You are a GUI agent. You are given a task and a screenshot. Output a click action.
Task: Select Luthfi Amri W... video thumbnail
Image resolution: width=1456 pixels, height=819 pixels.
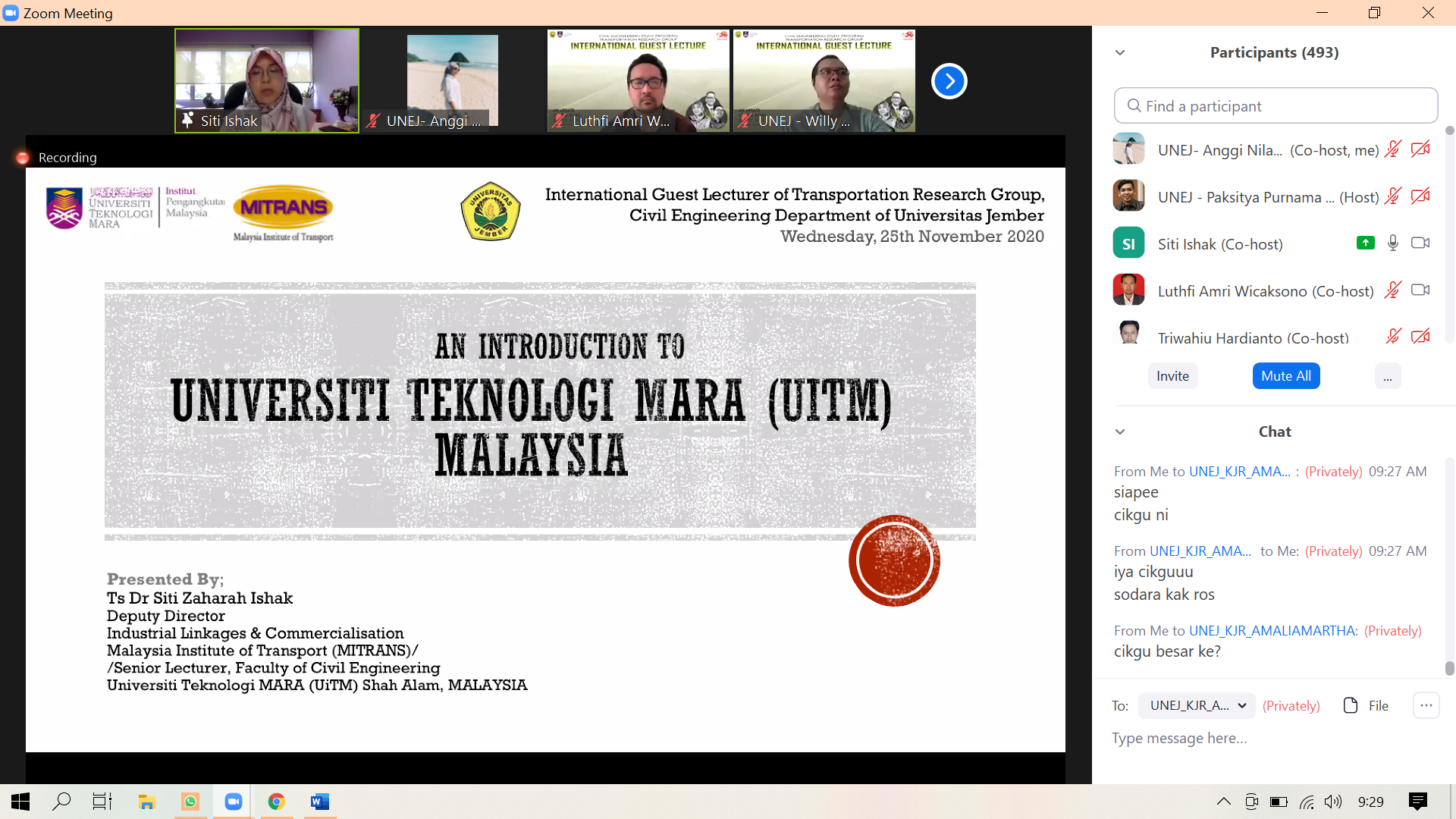639,81
